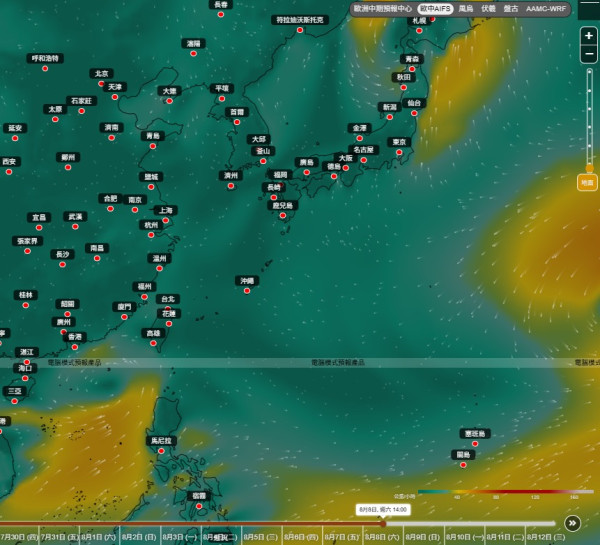This screenshot has width=600, height=545.
Task: Click the brown timeline slider handle
Action: point(383,524)
